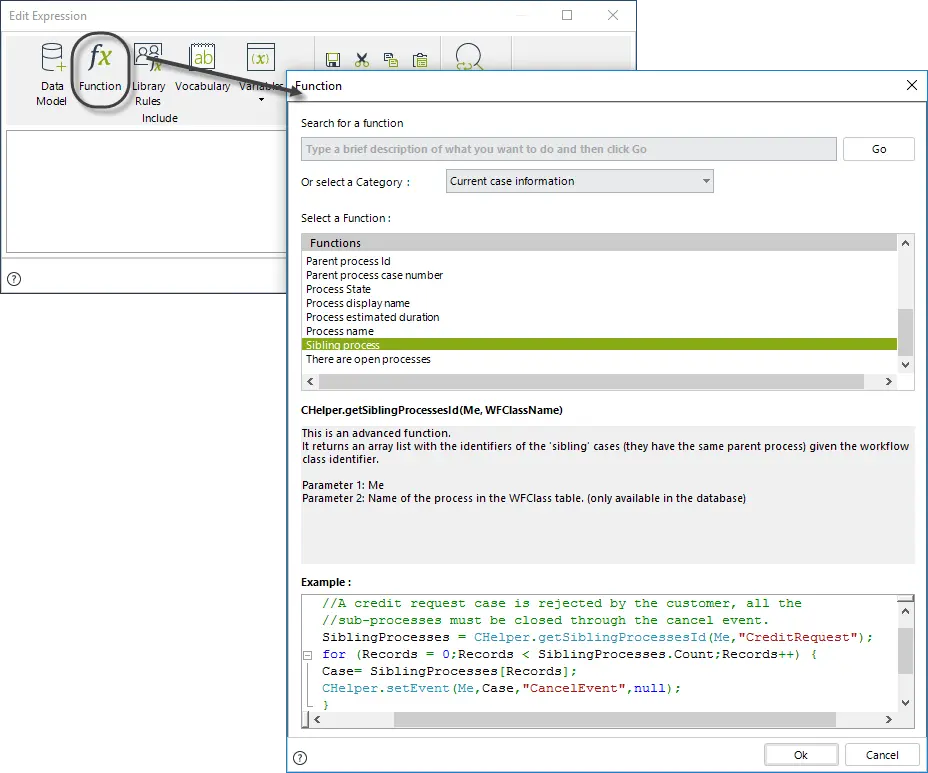Screen dimensions: 928x773
Task: Open help in Edit Expression window
Action: [14, 279]
